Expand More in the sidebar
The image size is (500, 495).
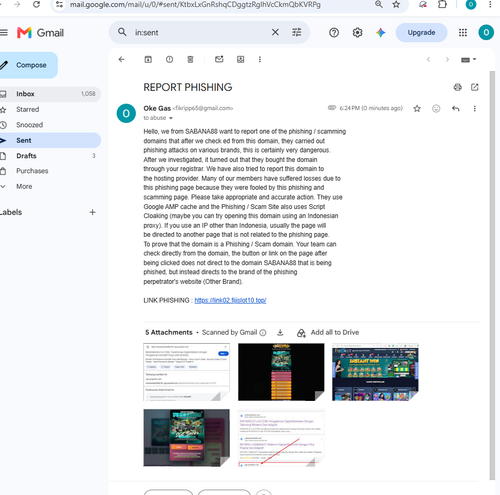tap(50, 186)
